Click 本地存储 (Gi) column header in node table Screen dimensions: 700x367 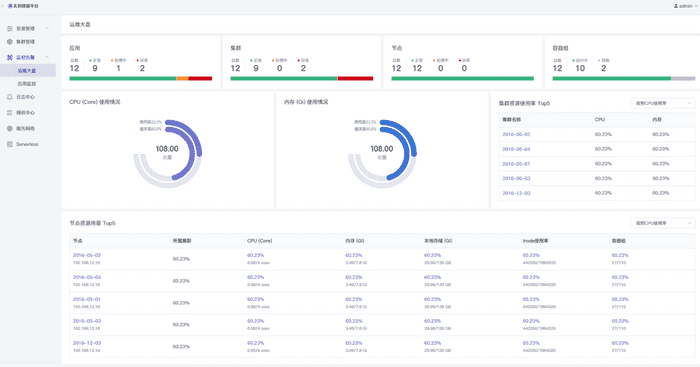point(438,241)
